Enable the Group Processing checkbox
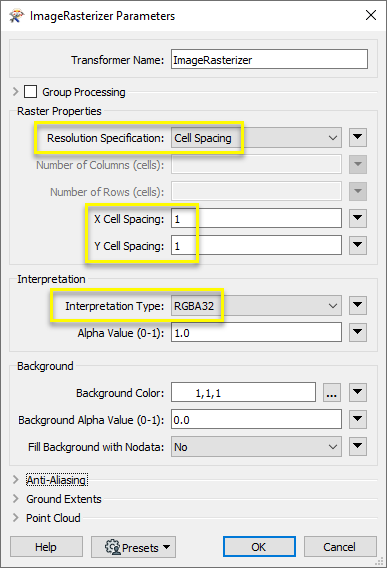Image resolution: width=387 pixels, height=568 pixels. 30,92
